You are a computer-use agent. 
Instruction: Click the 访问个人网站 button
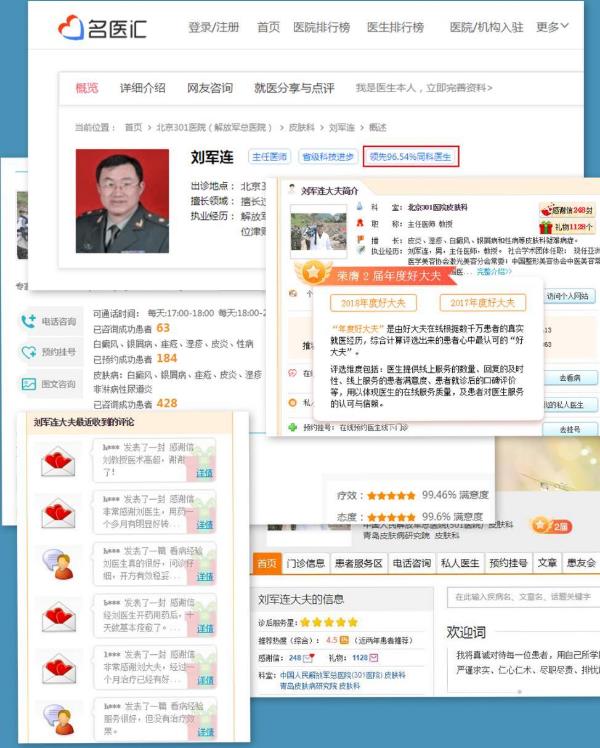567,296
